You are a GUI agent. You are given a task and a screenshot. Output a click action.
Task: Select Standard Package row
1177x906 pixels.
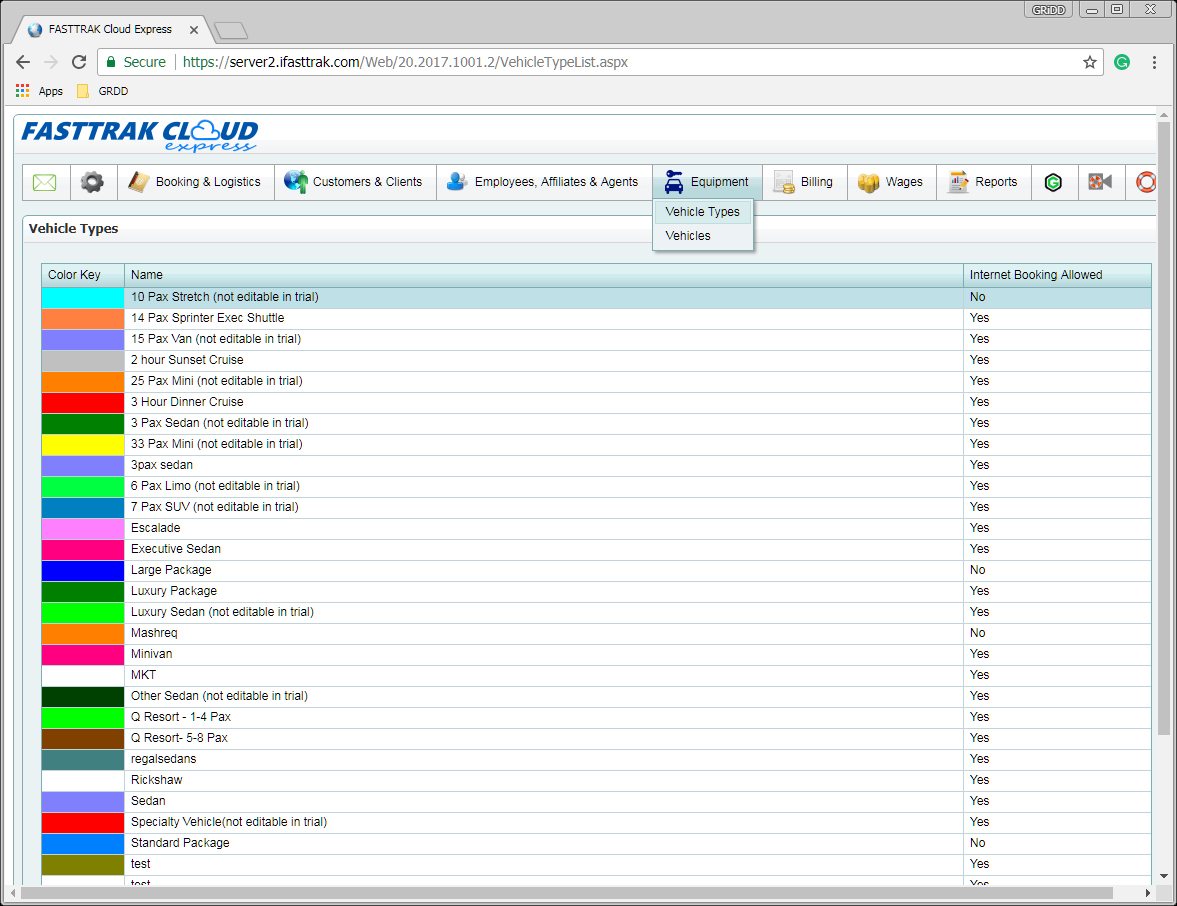point(596,844)
